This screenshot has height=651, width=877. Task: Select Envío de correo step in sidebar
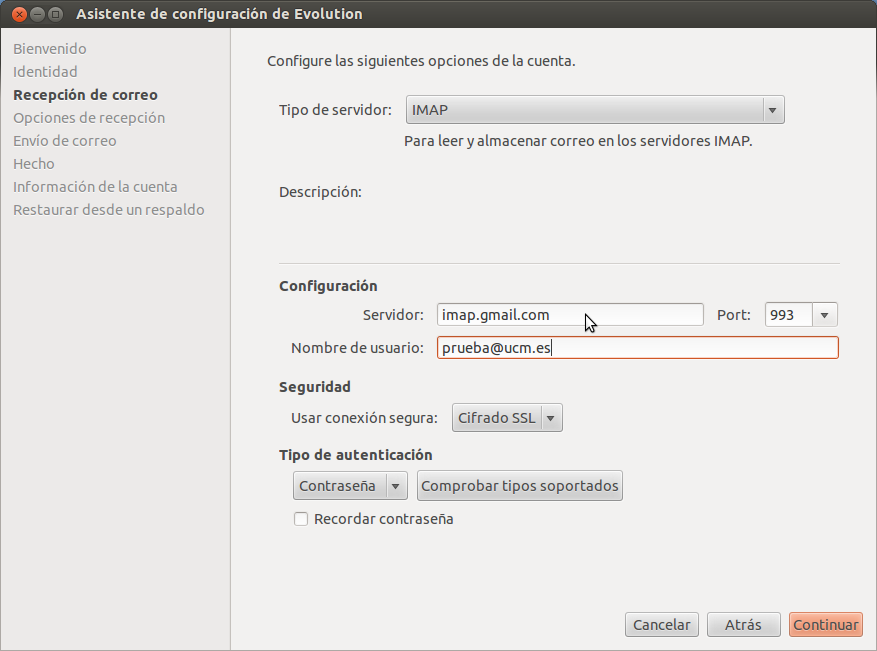[x=65, y=140]
